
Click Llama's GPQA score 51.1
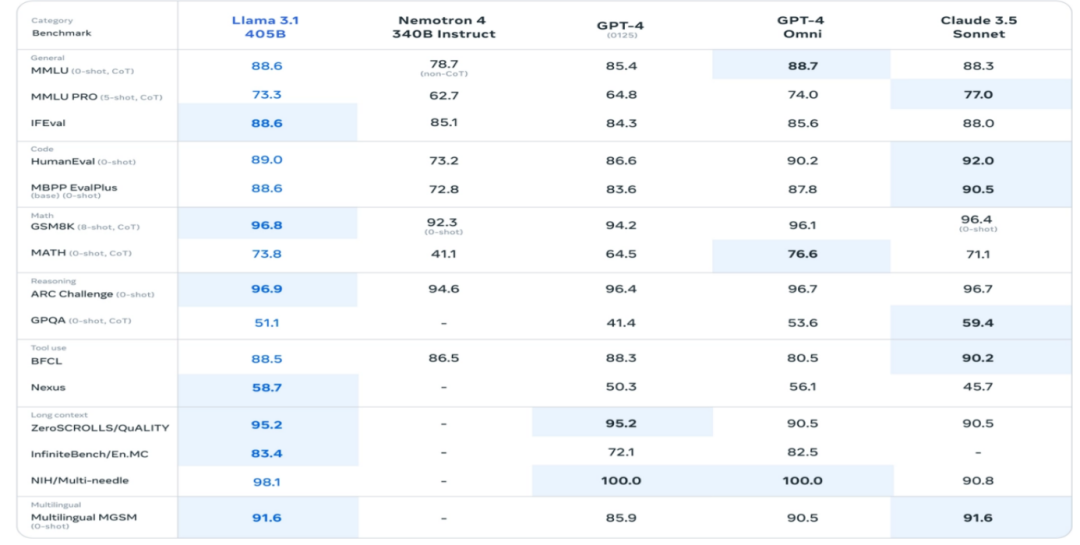tap(267, 322)
